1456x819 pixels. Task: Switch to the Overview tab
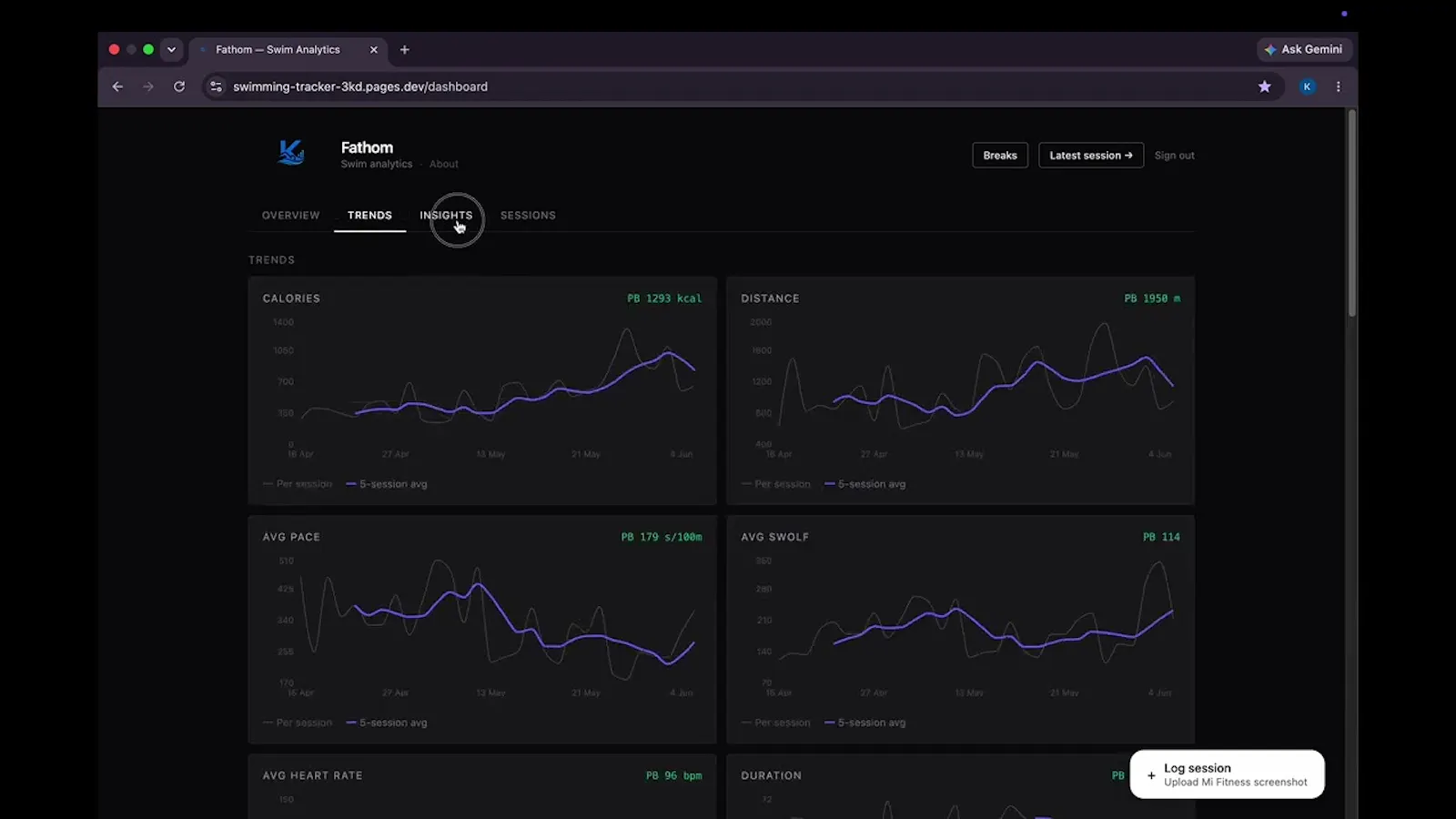(x=291, y=216)
